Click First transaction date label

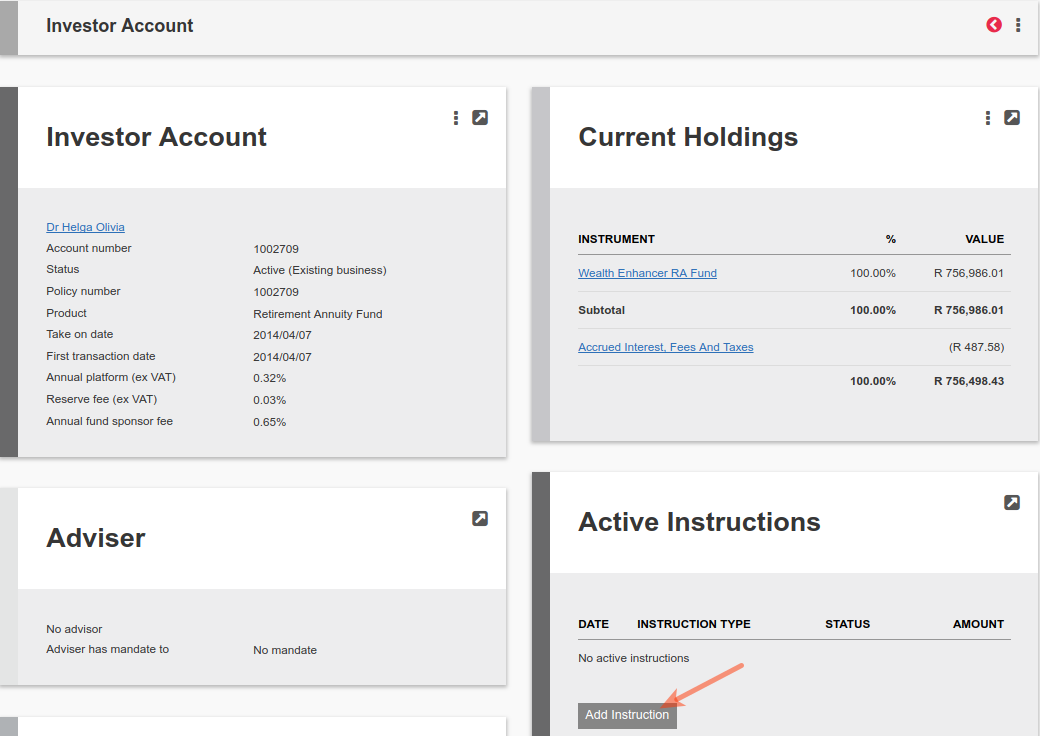101,357
